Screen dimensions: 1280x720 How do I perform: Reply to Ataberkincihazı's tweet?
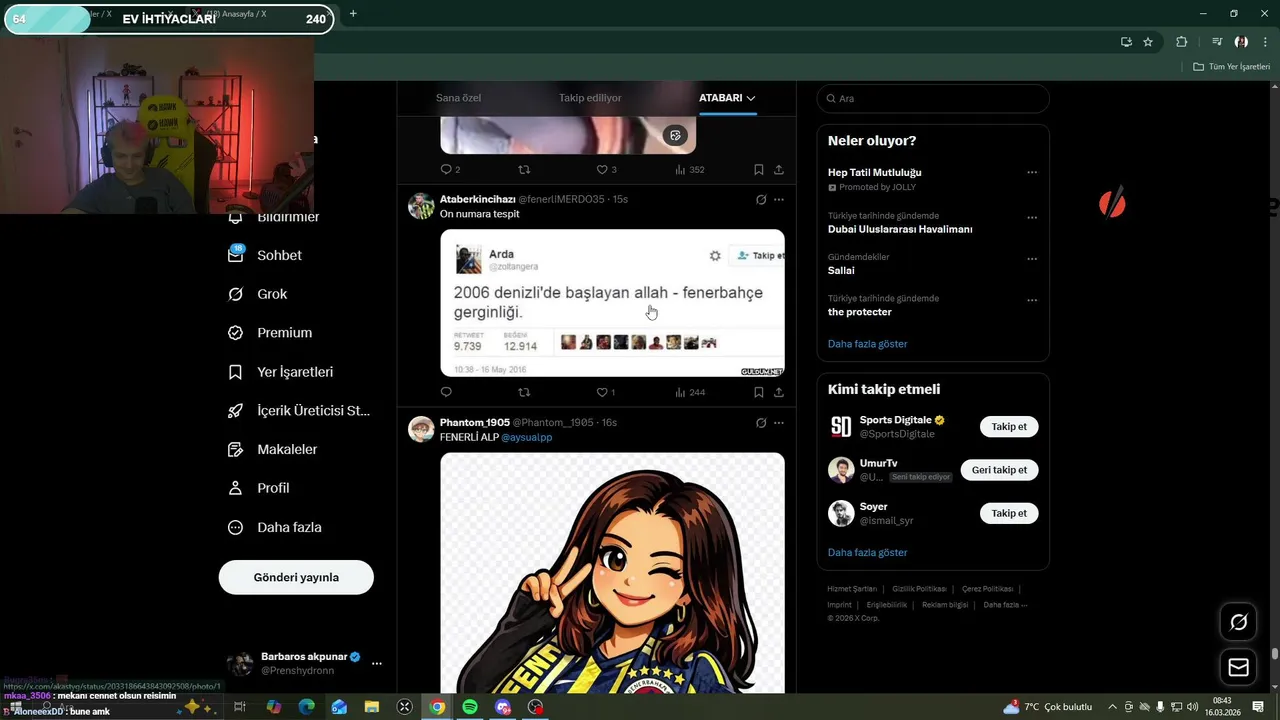pos(446,392)
